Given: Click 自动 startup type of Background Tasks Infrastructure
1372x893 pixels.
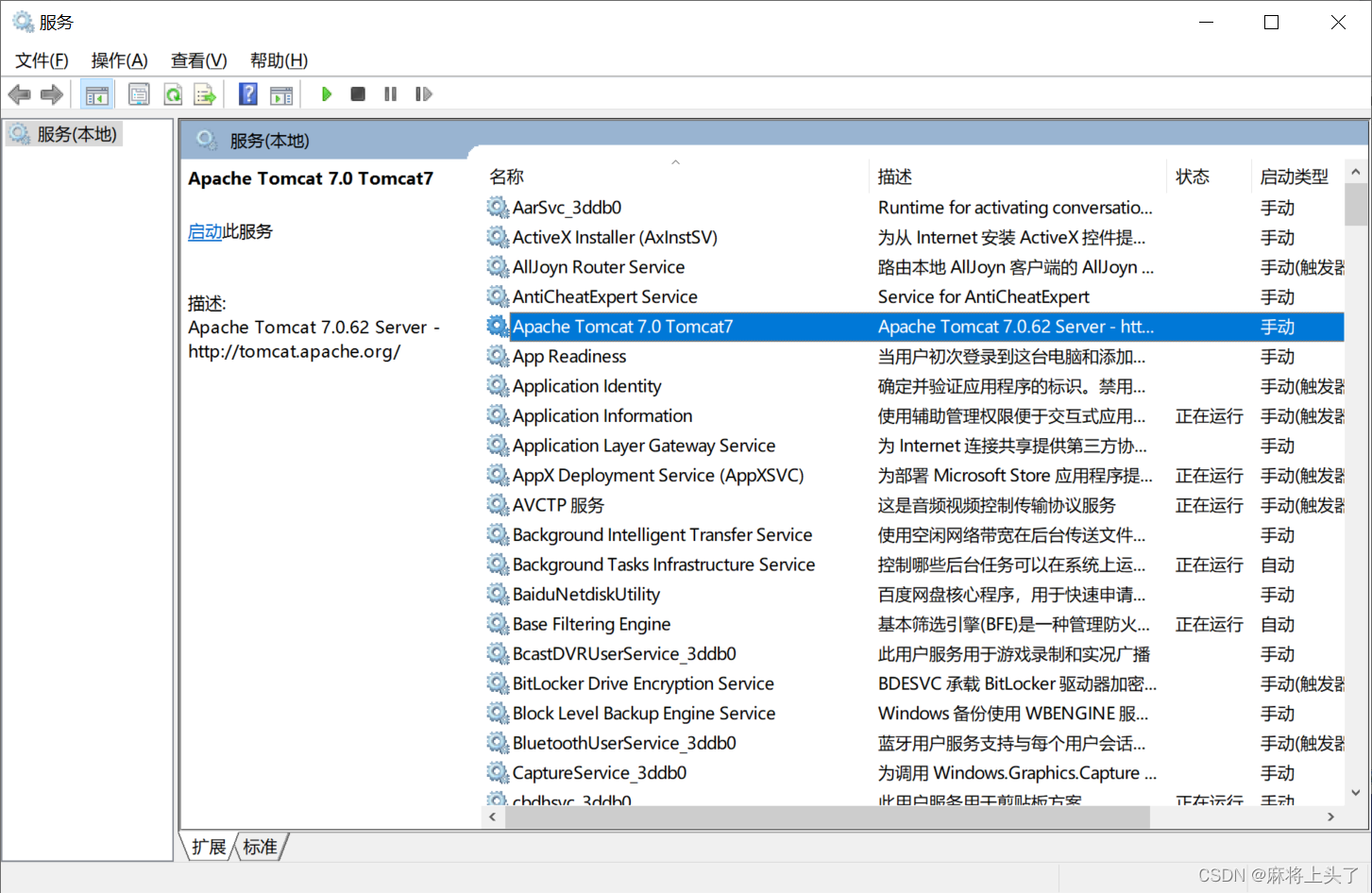Looking at the screenshot, I should (1278, 564).
